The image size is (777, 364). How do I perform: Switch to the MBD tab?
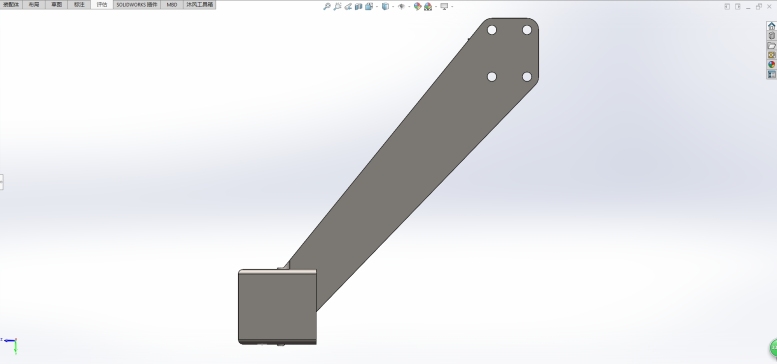(171, 4)
